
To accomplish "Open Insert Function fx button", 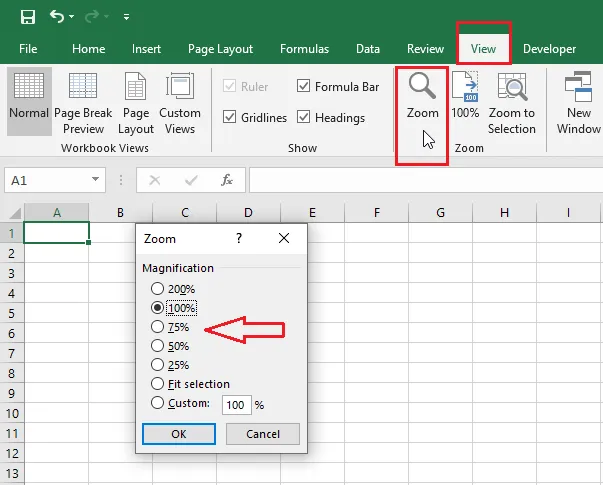I will click(227, 180).
